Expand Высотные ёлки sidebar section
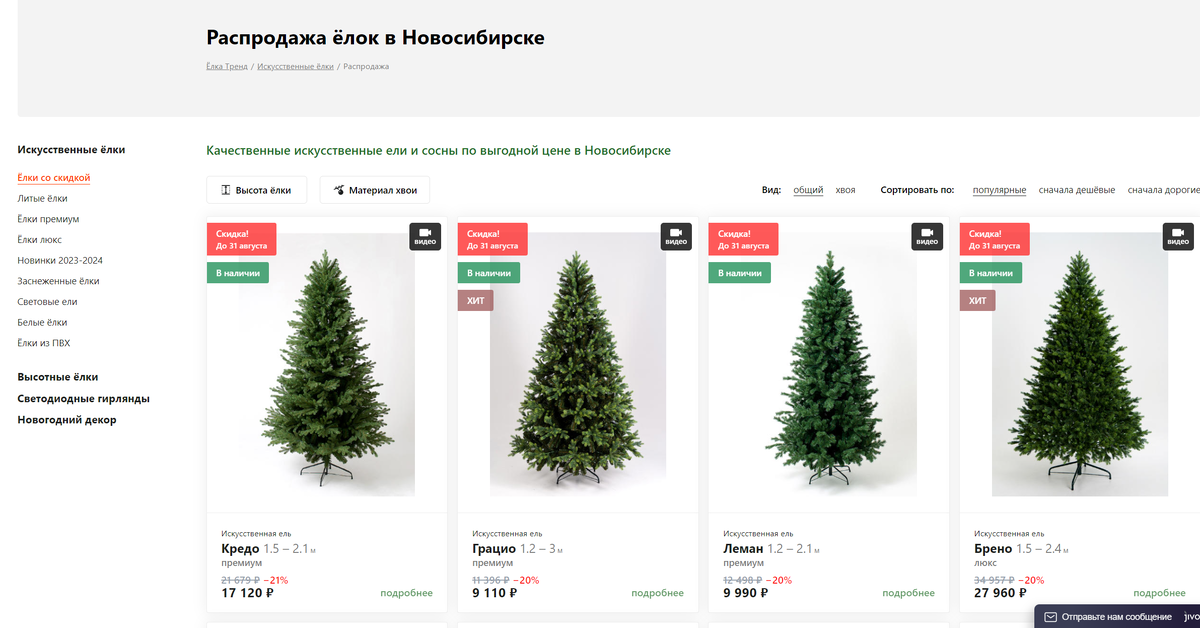 [58, 377]
